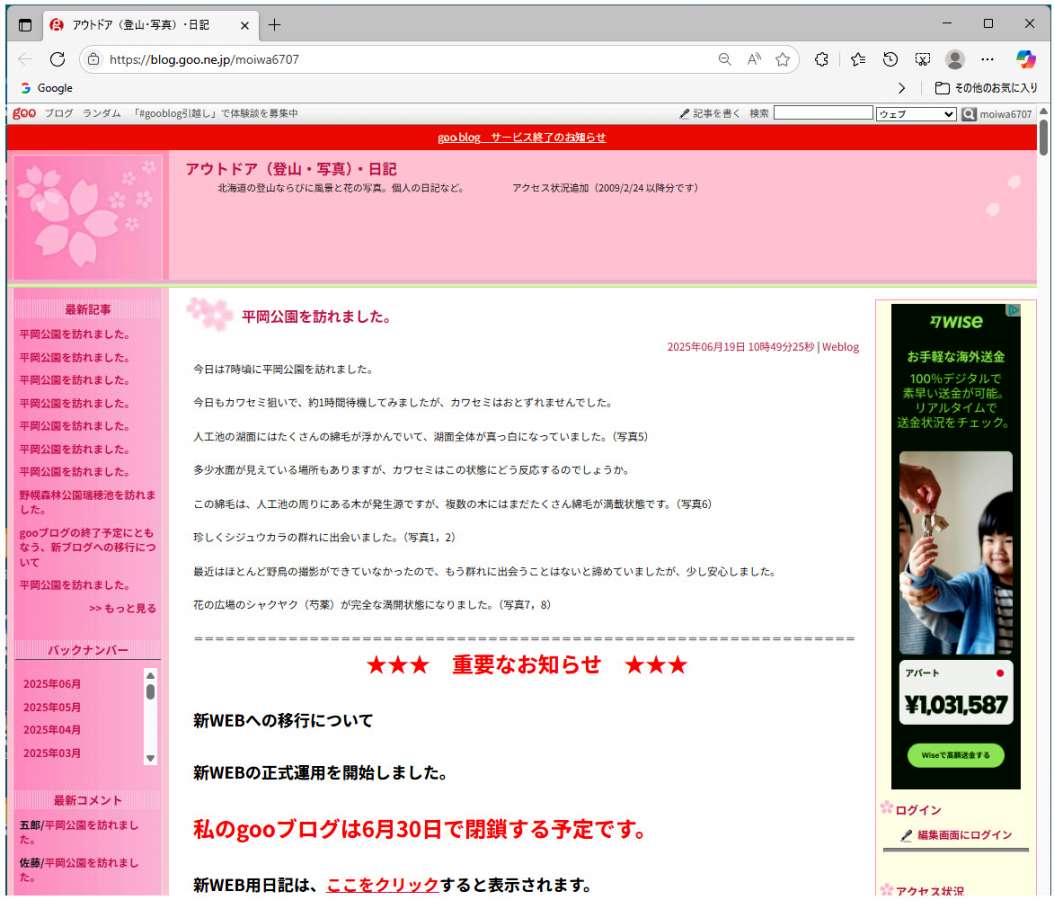Open the browser Extensions puzzle icon
1054x900 pixels.
[822, 59]
